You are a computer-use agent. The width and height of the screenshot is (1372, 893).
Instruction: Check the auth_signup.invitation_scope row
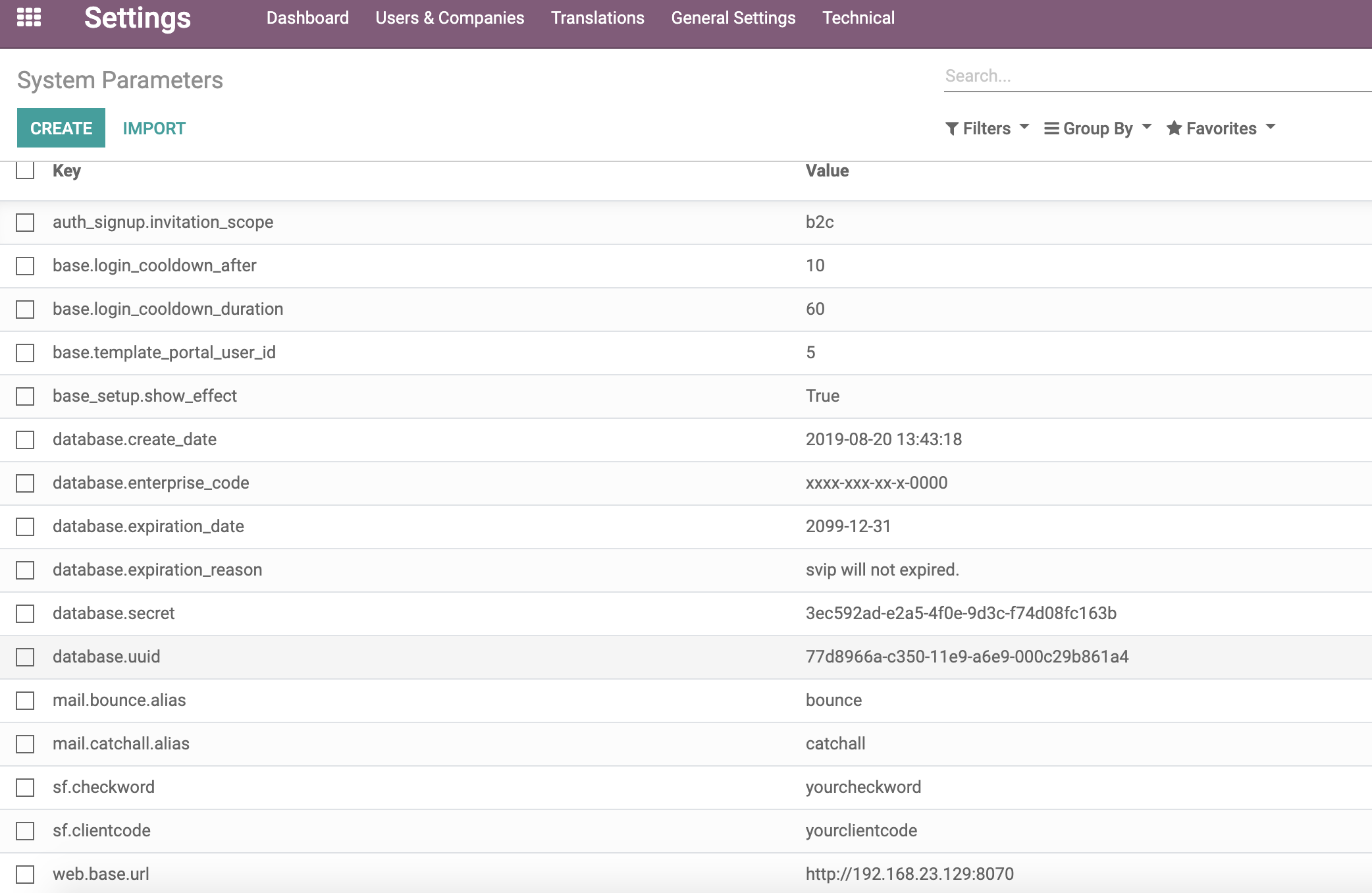(25, 223)
